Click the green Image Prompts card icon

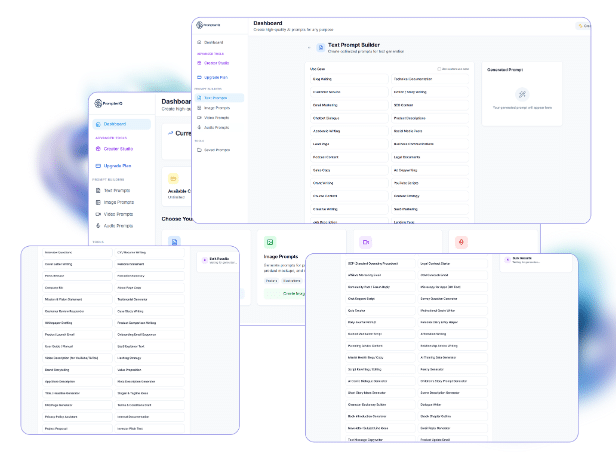pos(269,242)
